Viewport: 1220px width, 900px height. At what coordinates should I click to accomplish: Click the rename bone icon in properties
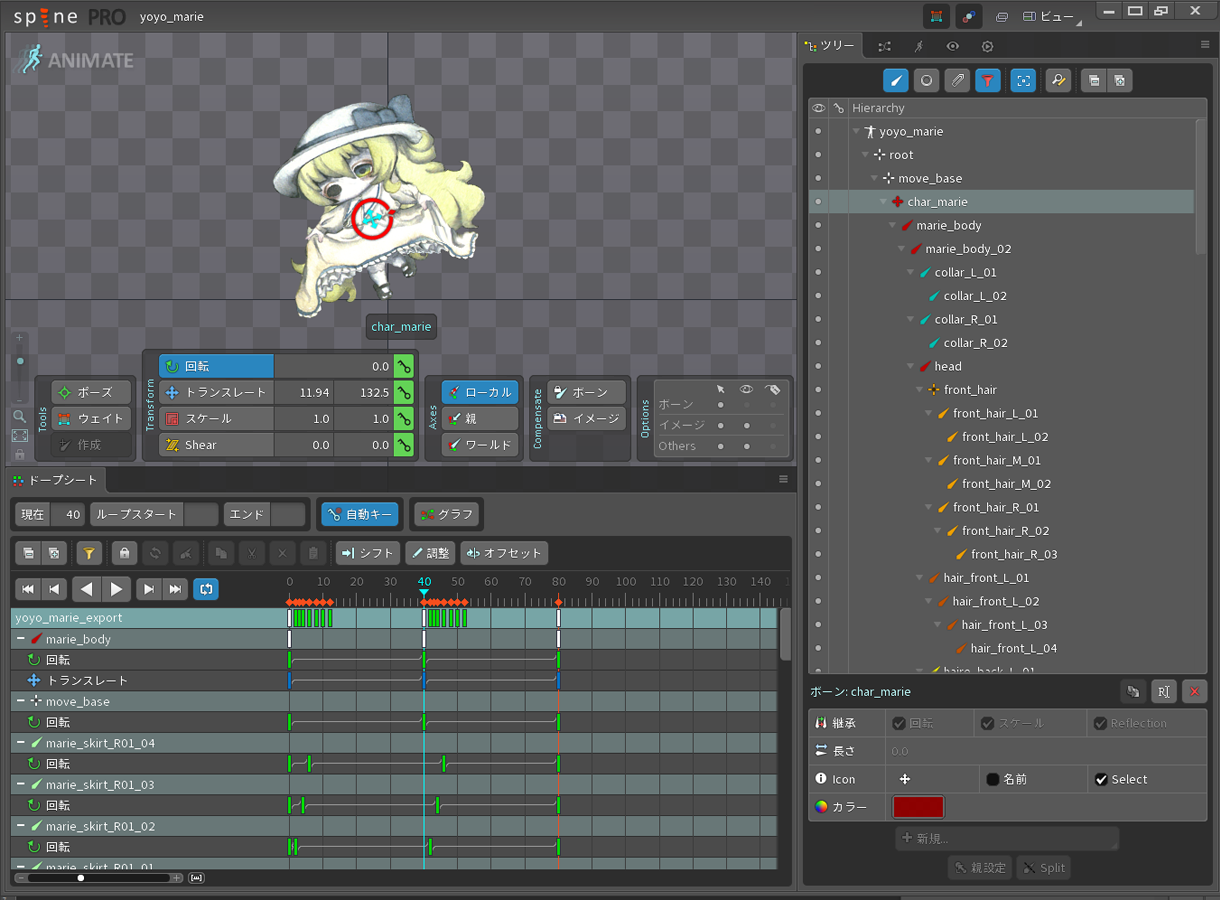tap(1163, 691)
